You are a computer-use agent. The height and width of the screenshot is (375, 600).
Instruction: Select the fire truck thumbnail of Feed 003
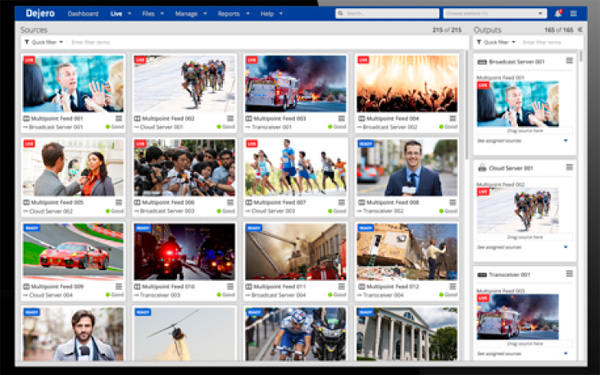(296, 84)
